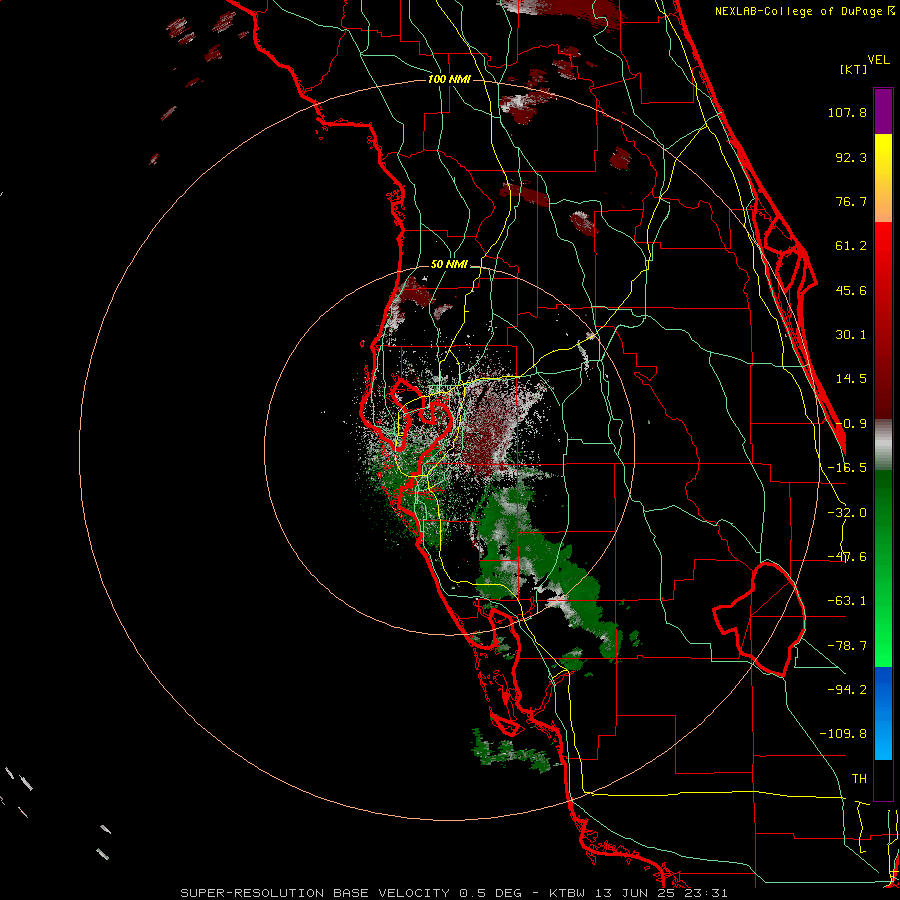
Task: Select the -78.7 scale value
Action: click(847, 646)
